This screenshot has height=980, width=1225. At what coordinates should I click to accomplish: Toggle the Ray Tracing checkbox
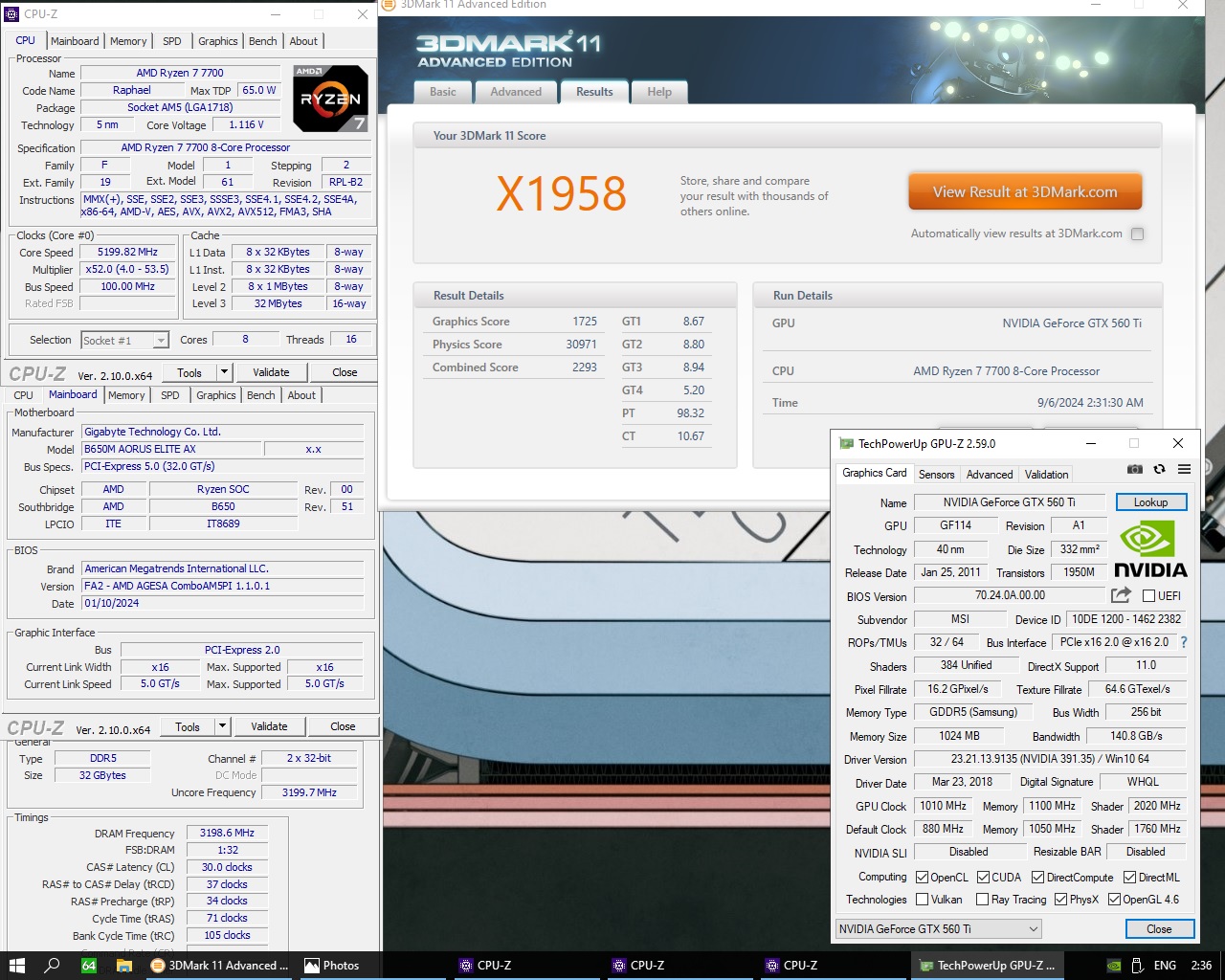click(982, 899)
